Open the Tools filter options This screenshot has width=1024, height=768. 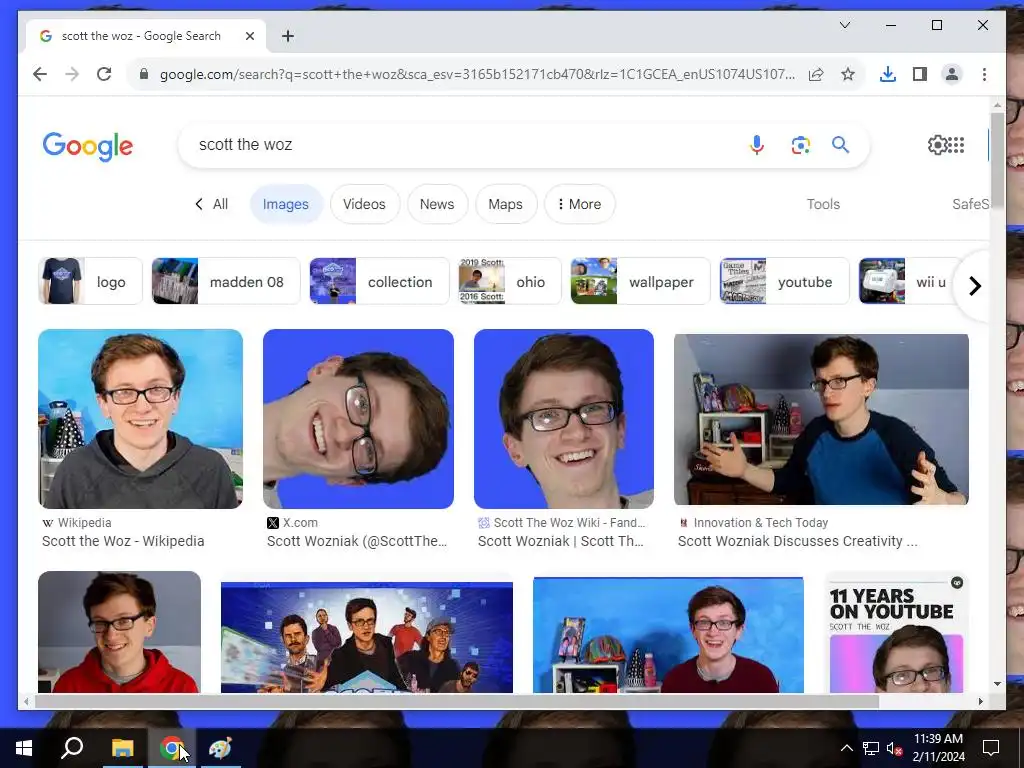(x=823, y=204)
